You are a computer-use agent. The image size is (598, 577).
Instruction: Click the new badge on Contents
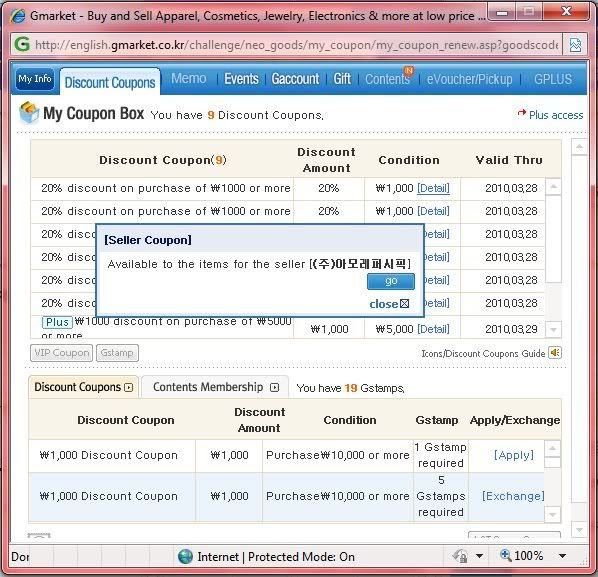coord(408,71)
